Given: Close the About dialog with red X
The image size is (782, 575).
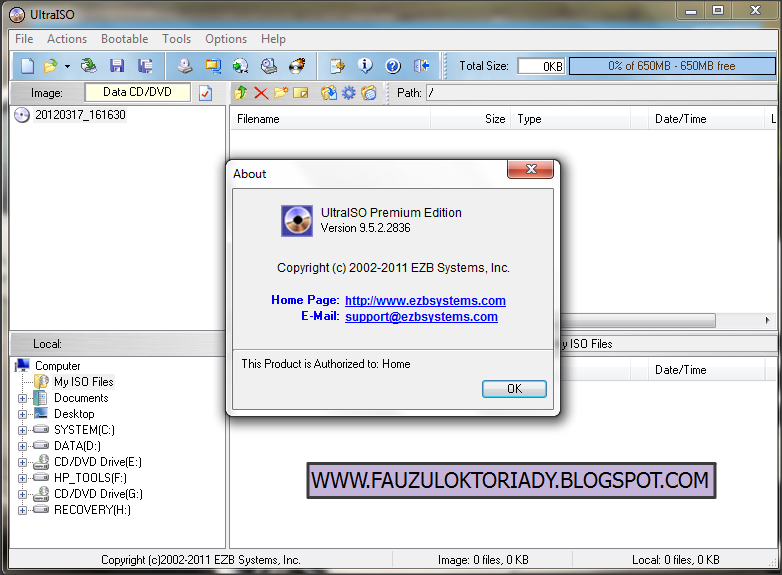Looking at the screenshot, I should click(531, 169).
